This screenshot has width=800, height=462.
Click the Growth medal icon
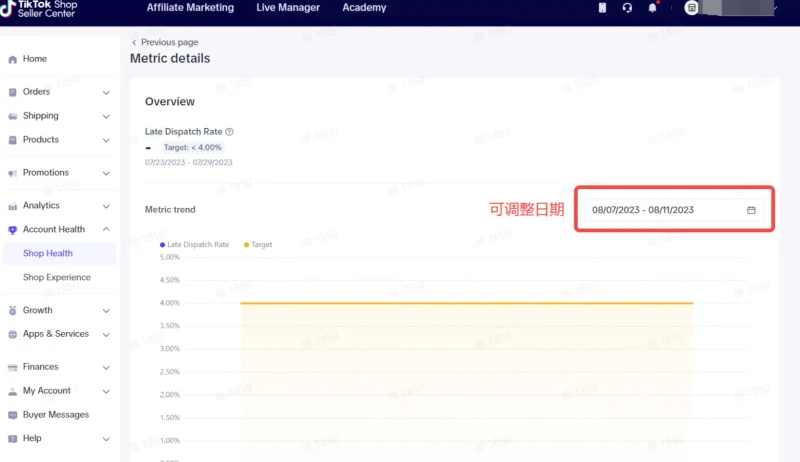13,311
